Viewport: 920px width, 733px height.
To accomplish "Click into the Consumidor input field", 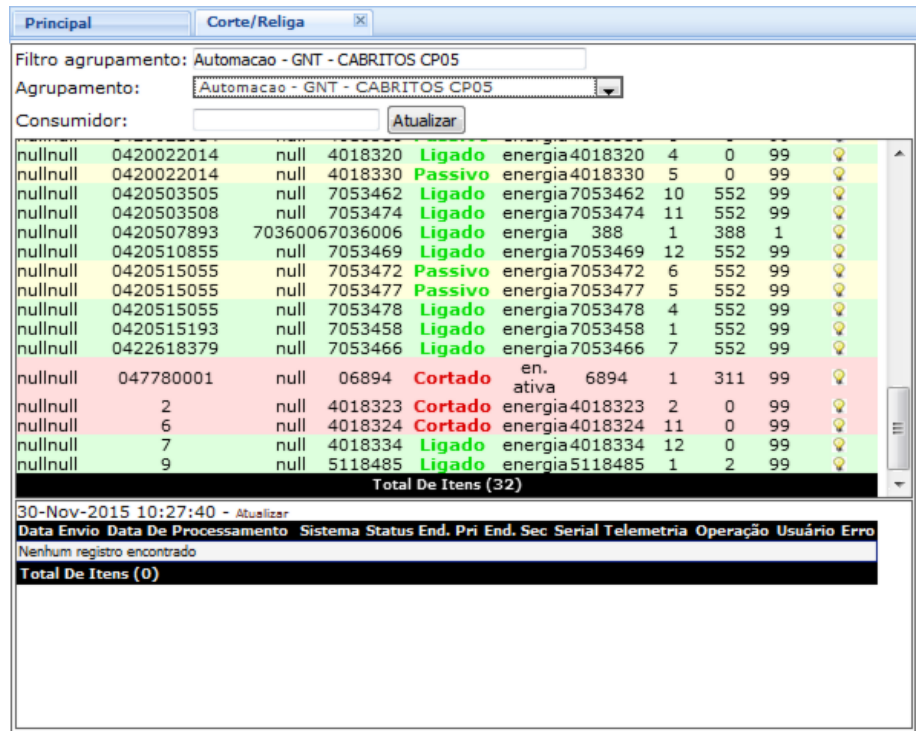I will click(x=286, y=120).
